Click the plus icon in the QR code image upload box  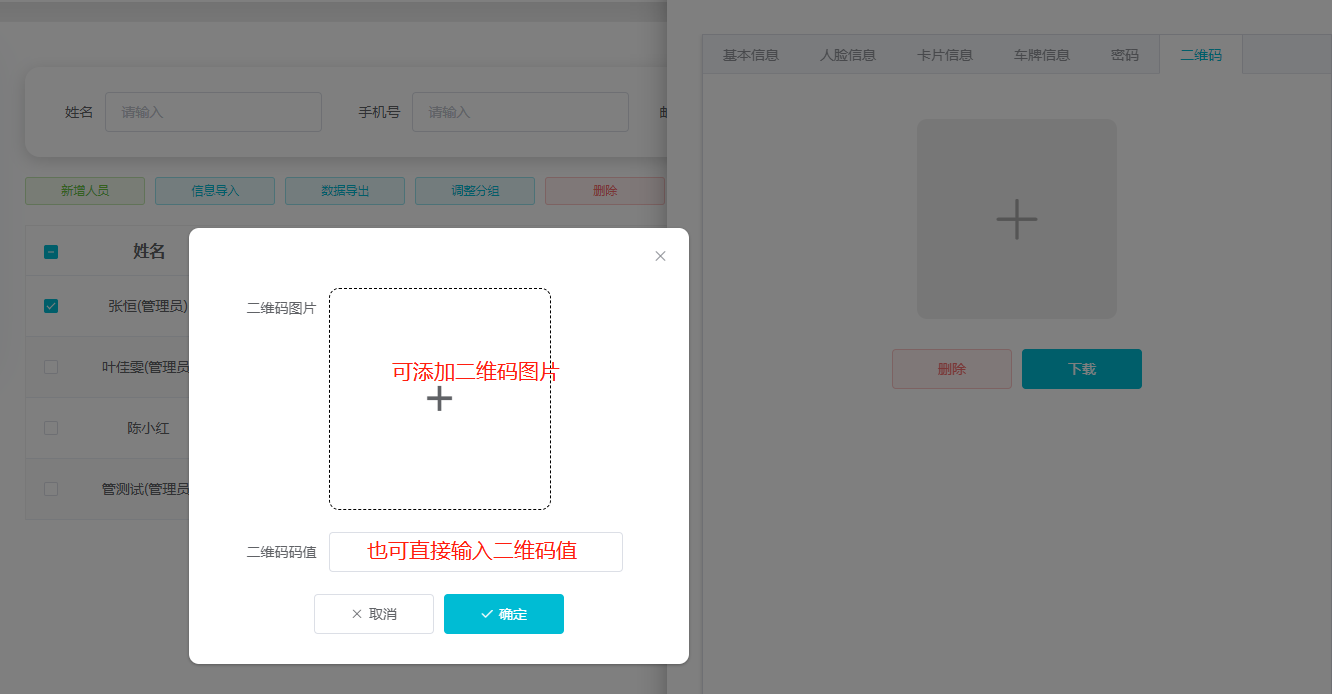[x=440, y=399]
